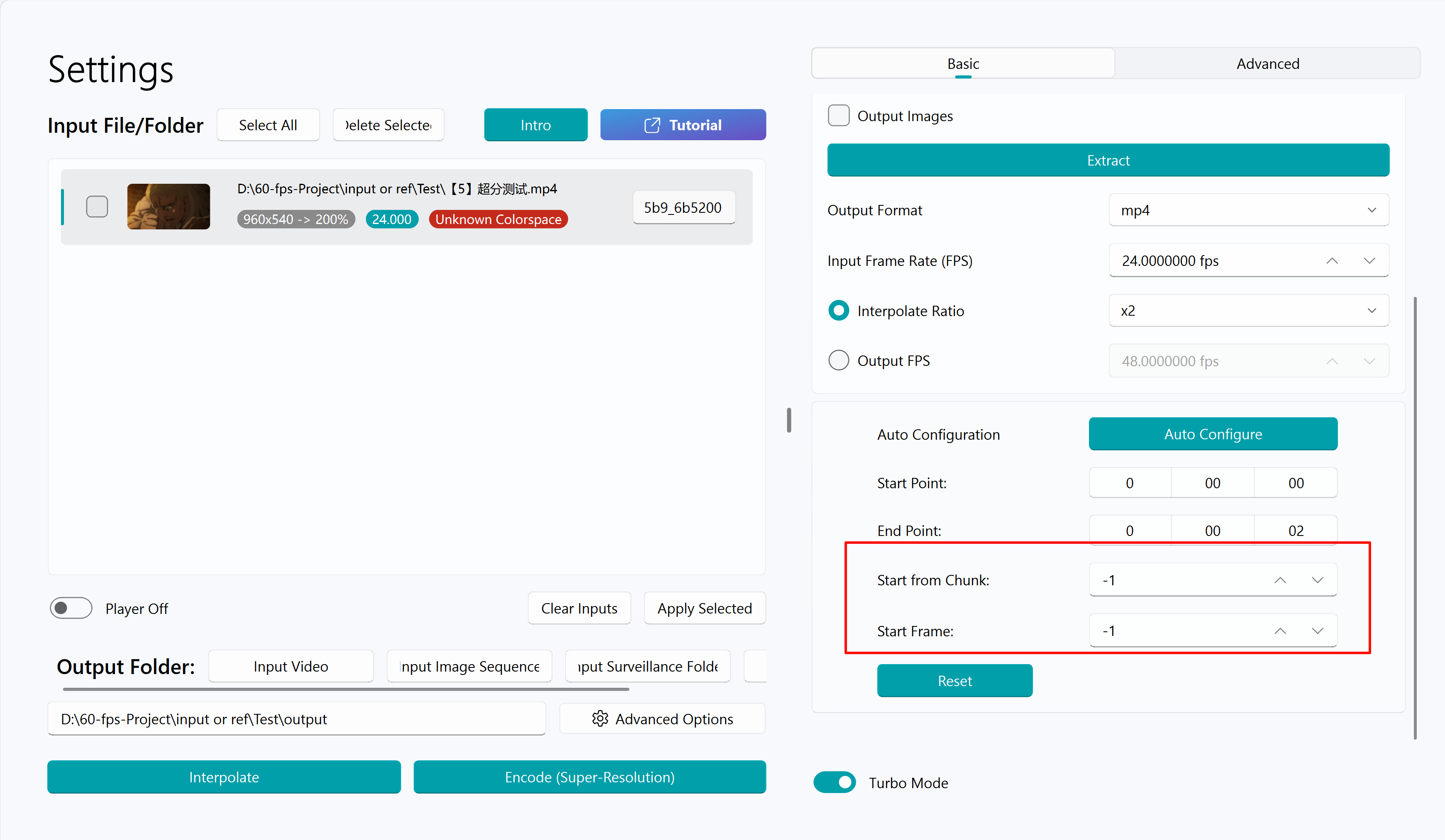Image resolution: width=1445 pixels, height=840 pixels.
Task: Decrease Input Frame Rate with down arrow
Action: [1369, 261]
